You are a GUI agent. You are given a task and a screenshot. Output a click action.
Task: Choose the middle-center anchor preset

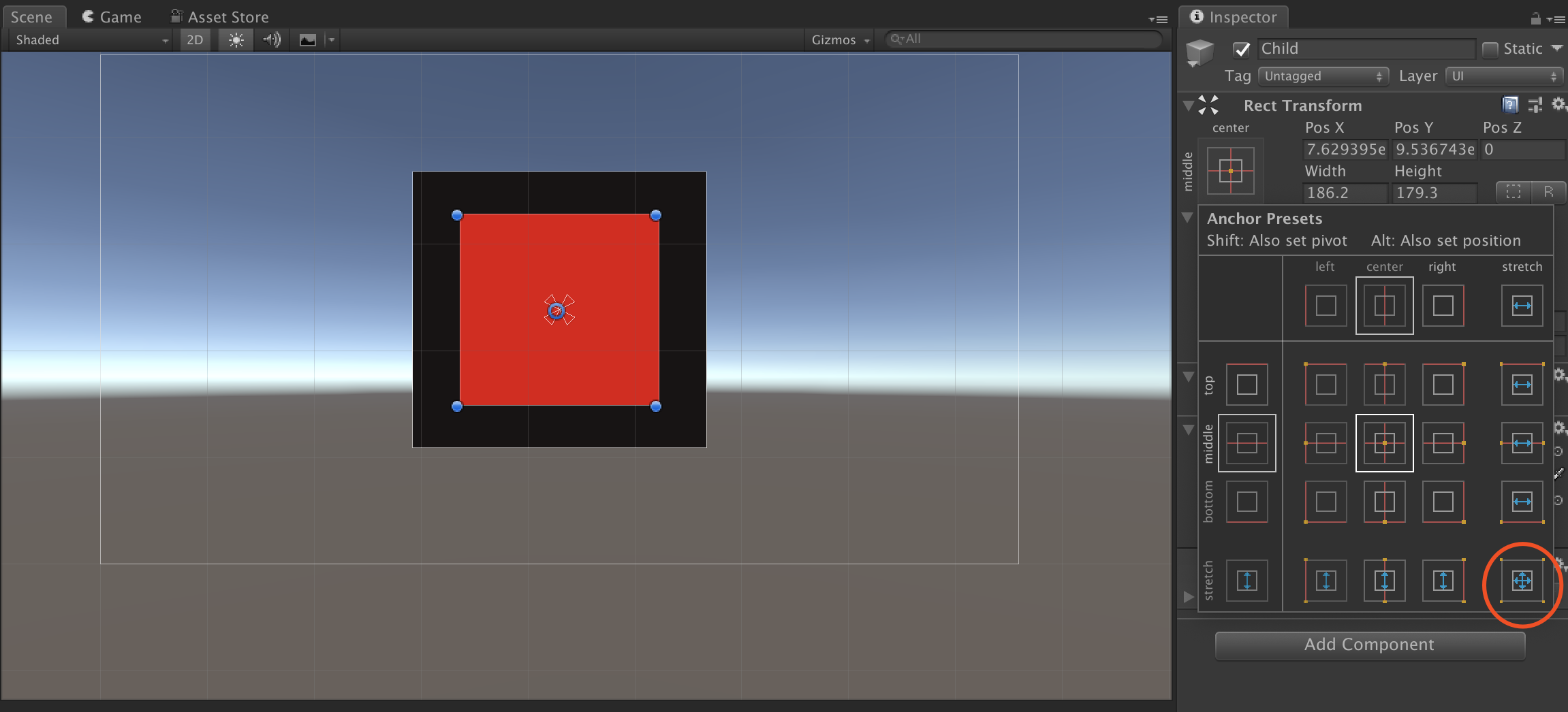tap(1384, 443)
